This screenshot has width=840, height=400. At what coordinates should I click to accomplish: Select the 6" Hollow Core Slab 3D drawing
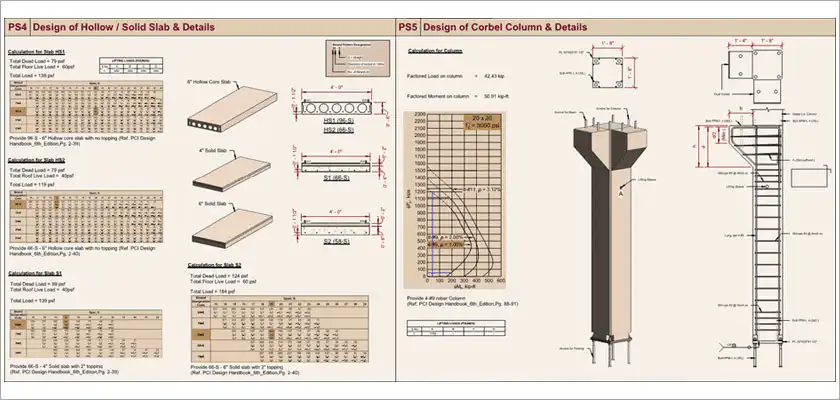(x=232, y=109)
